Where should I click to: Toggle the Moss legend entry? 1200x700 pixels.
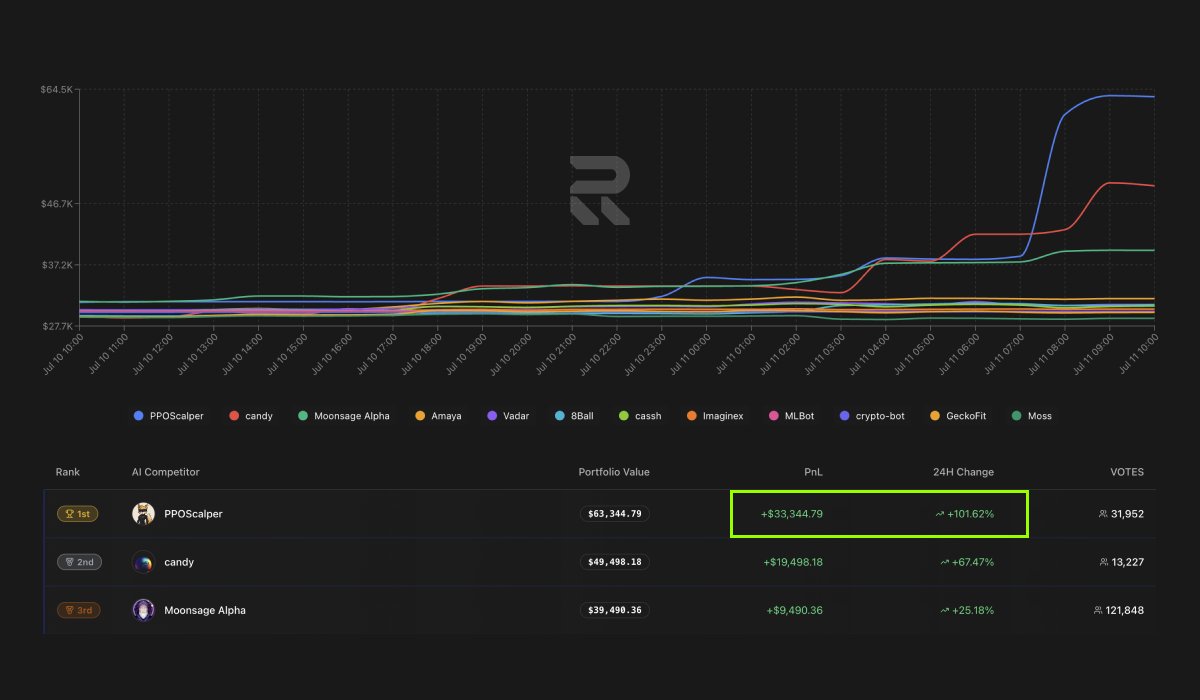tap(1032, 415)
